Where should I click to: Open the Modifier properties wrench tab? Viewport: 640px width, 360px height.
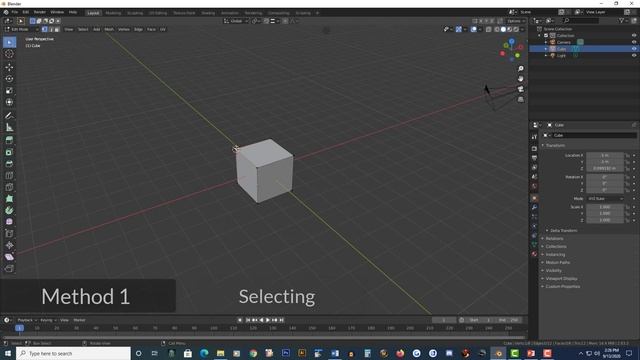coord(534,207)
